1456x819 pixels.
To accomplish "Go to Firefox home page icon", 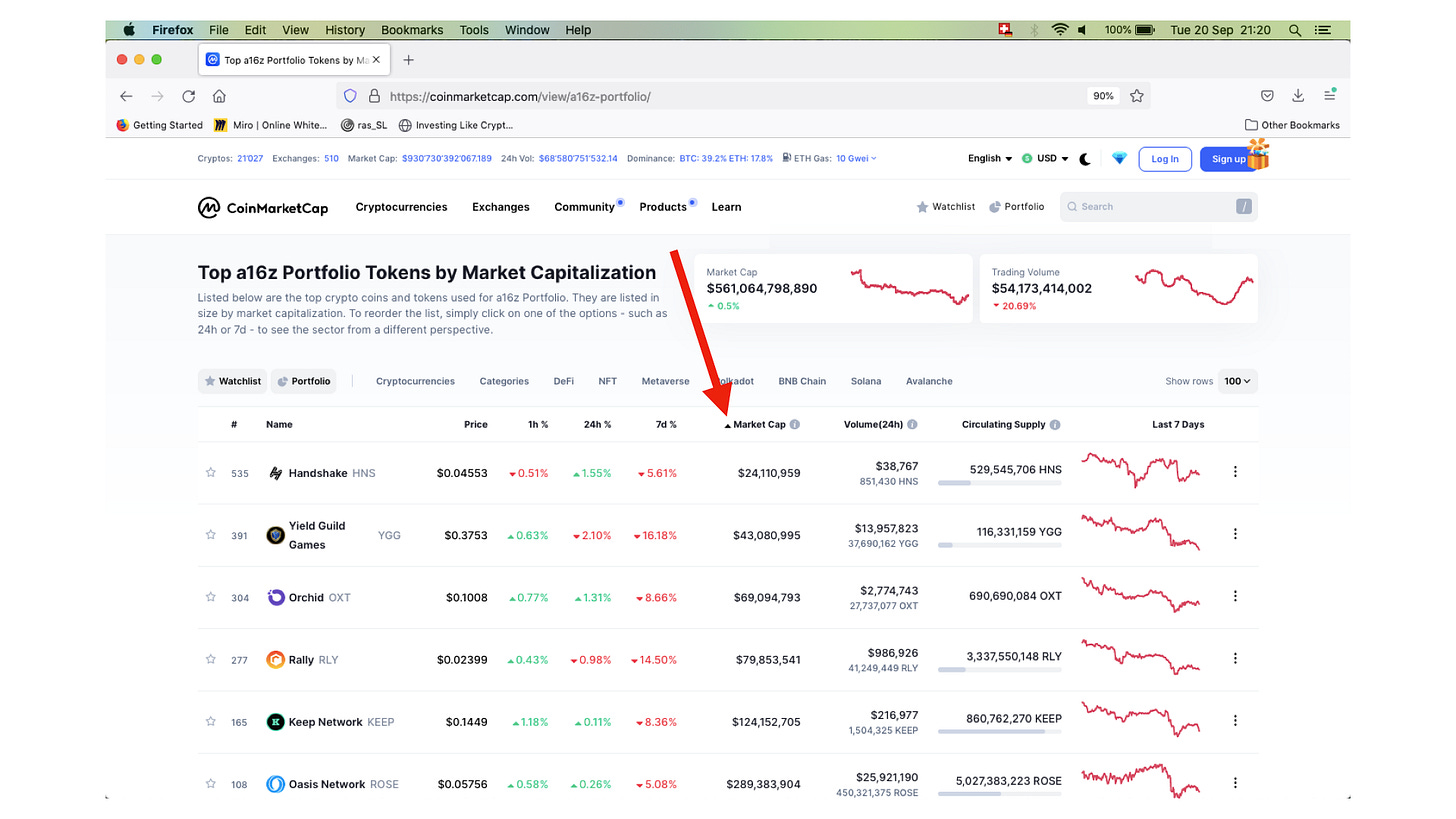I will pos(219,97).
